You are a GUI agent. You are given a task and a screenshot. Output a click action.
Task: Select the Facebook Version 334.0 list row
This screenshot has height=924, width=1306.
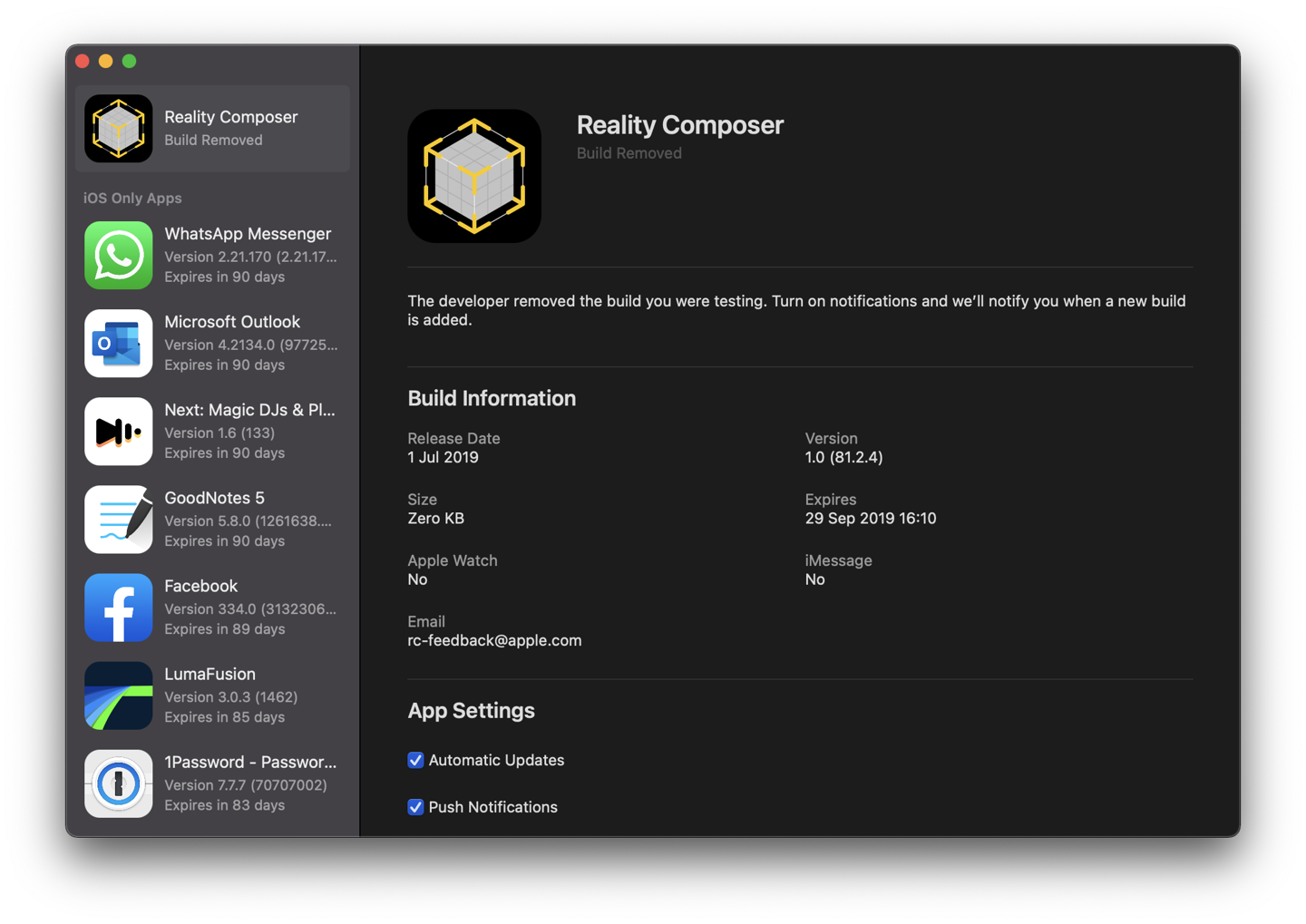(249, 608)
